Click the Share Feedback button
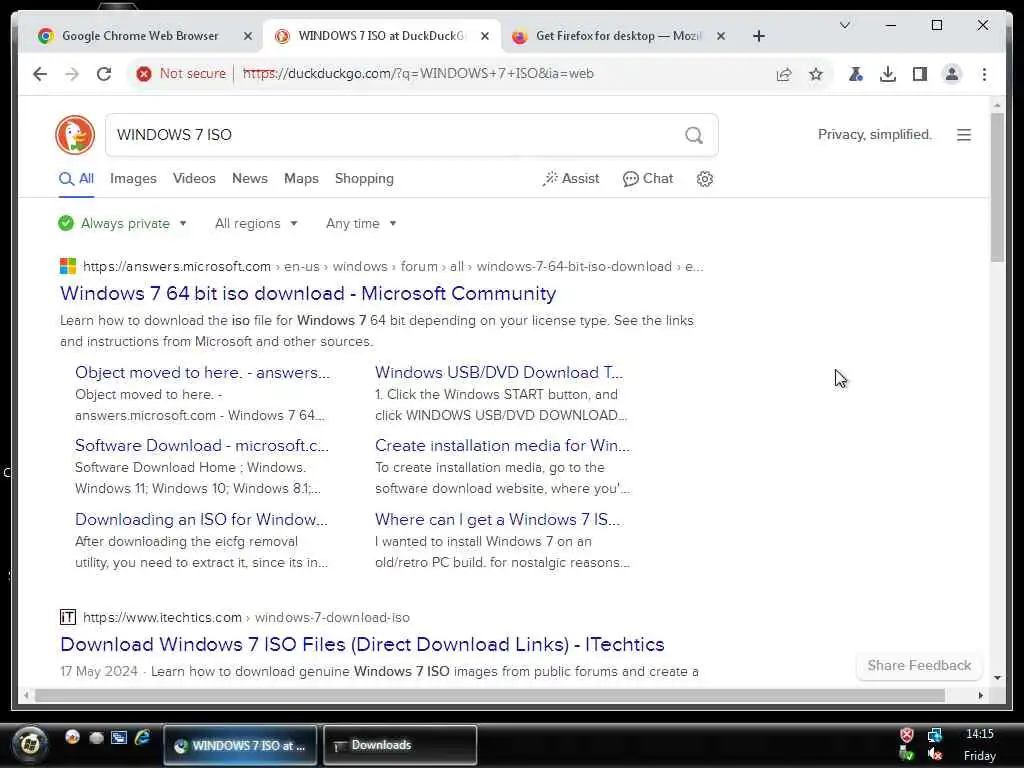This screenshot has width=1024, height=768. (x=919, y=665)
